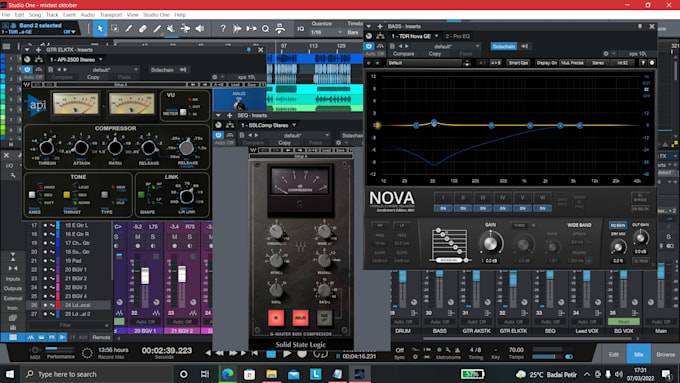Toggle Nova band I ON switch
Screen dimensions: 680x383
pyautogui.click(x=443, y=209)
